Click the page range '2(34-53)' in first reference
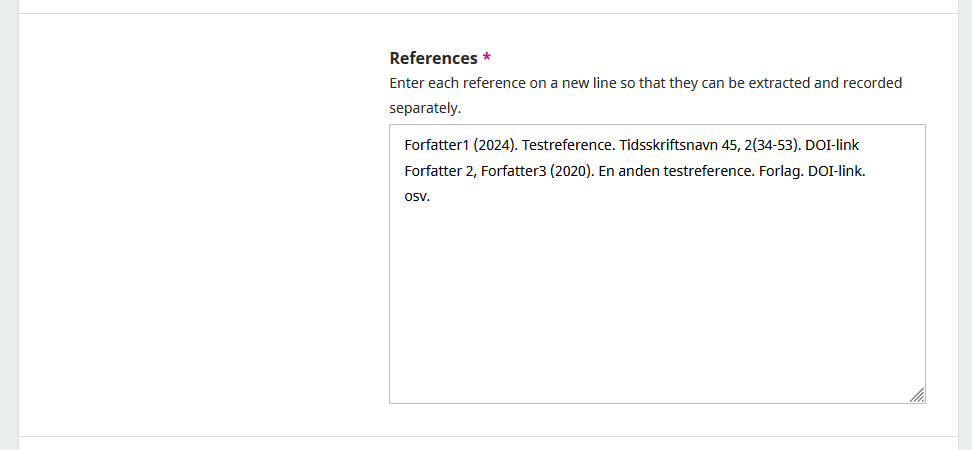The image size is (972, 450). pos(768,145)
